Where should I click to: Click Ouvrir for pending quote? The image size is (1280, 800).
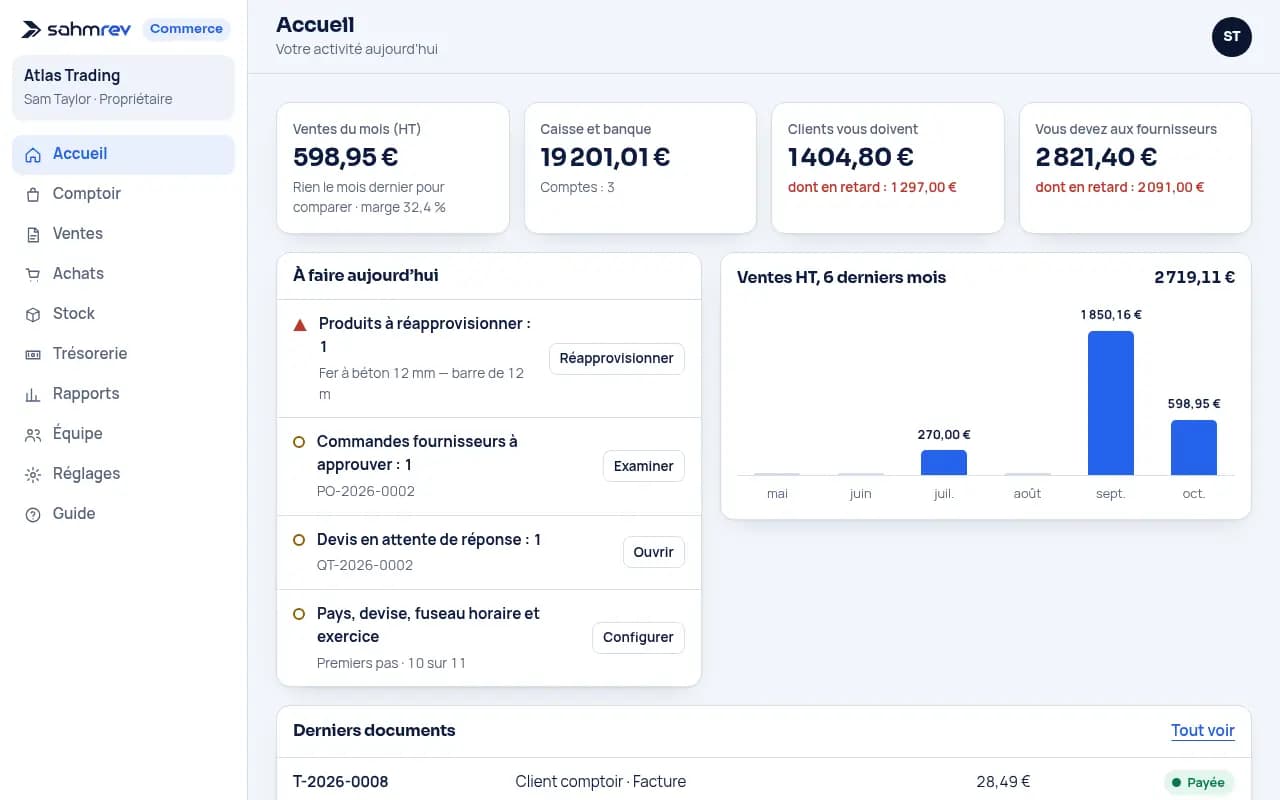click(x=653, y=552)
